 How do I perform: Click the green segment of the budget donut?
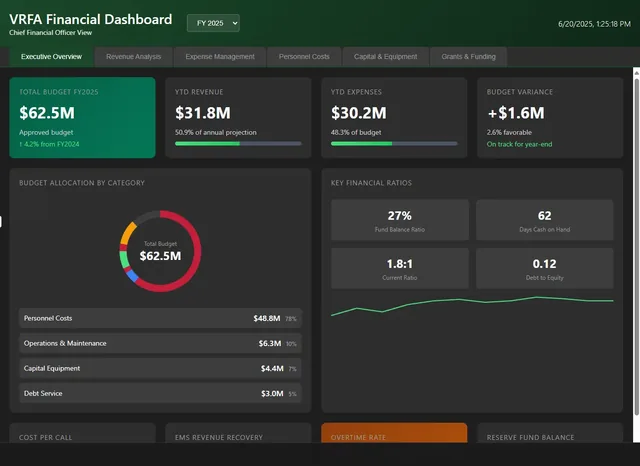[x=124, y=260]
